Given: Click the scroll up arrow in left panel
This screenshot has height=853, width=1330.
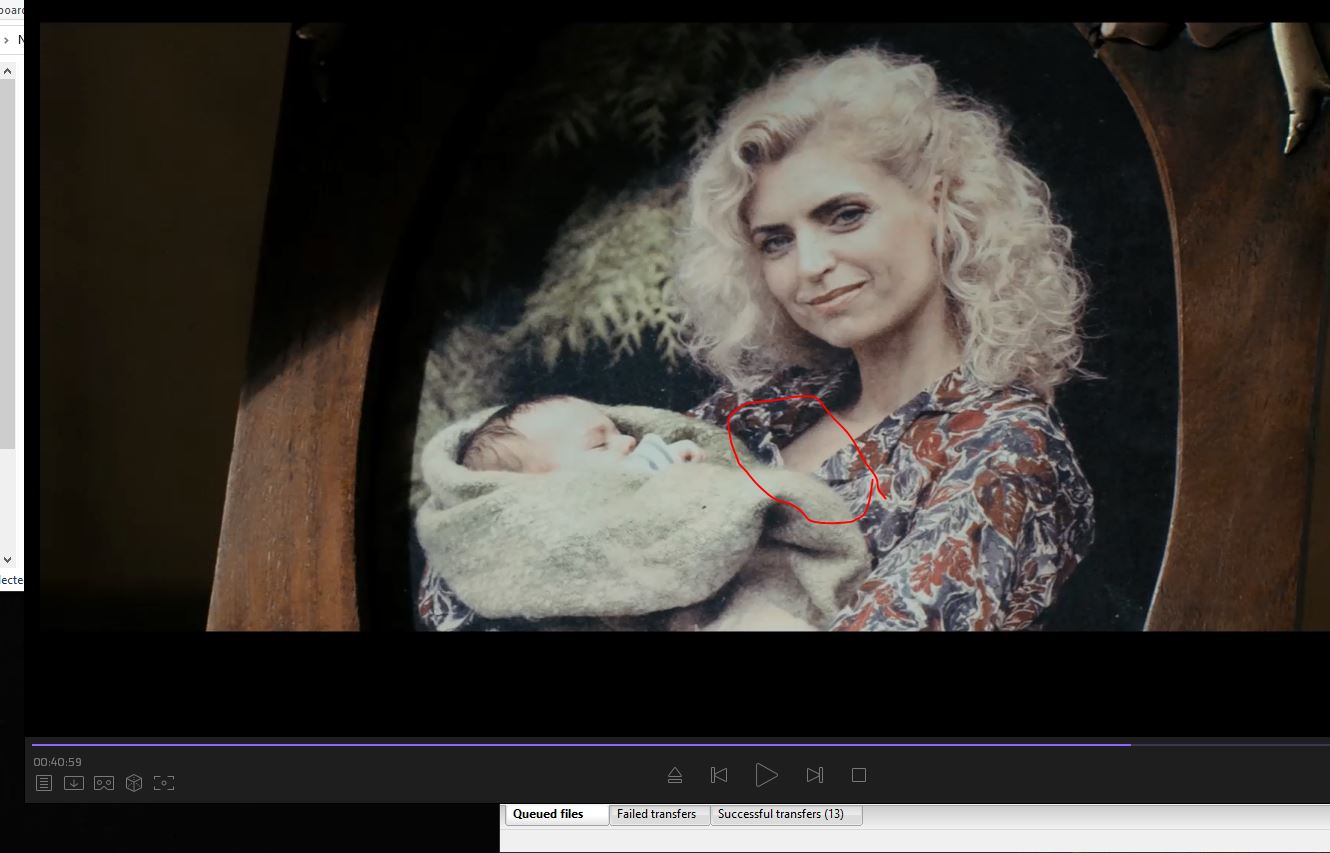Looking at the screenshot, I should coord(7,72).
